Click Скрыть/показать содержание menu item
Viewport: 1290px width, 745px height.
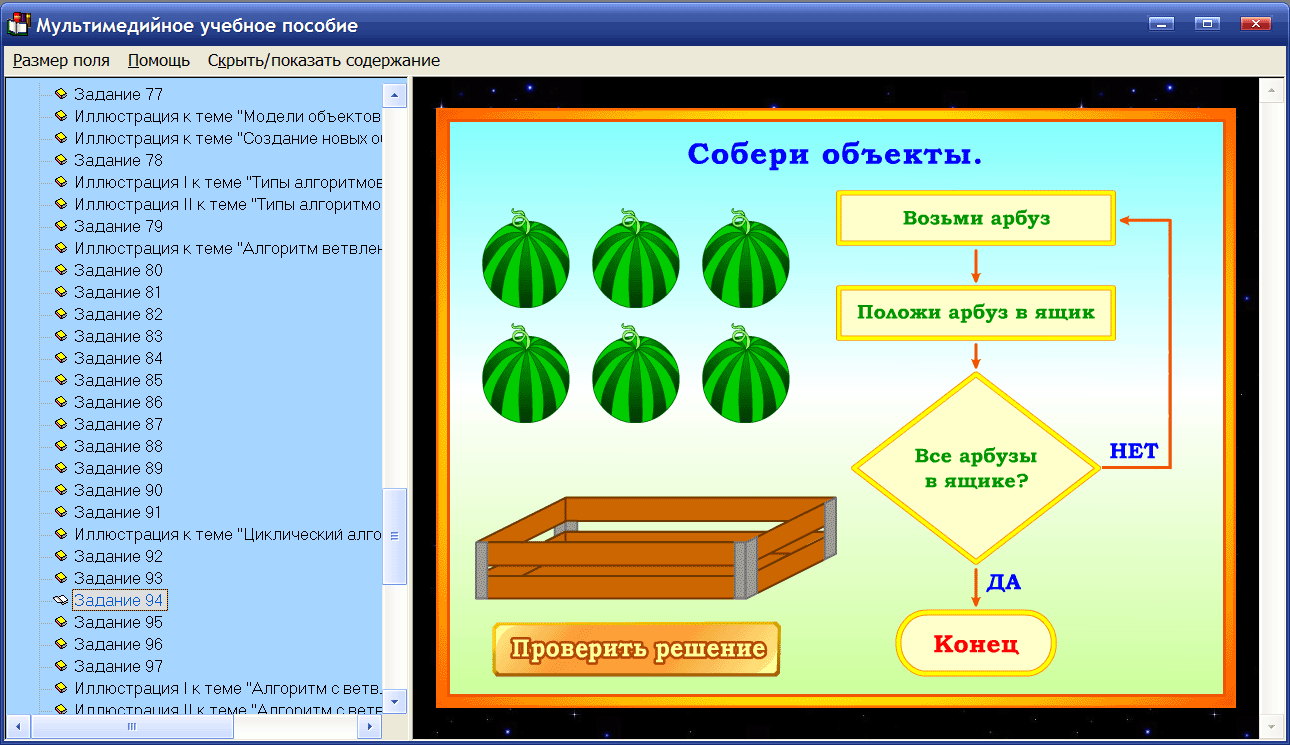click(324, 60)
